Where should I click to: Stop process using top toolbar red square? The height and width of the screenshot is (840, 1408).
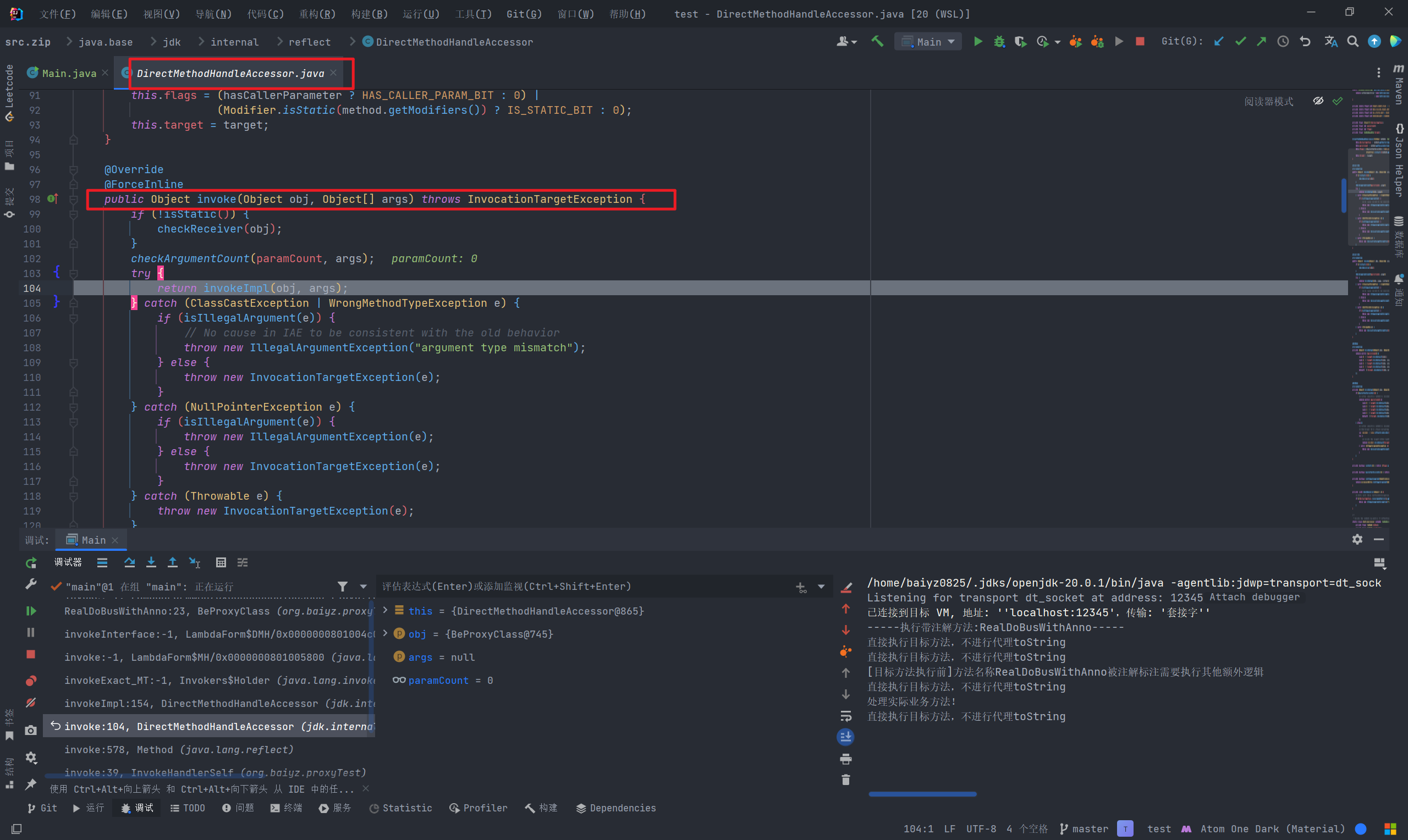[1140, 41]
